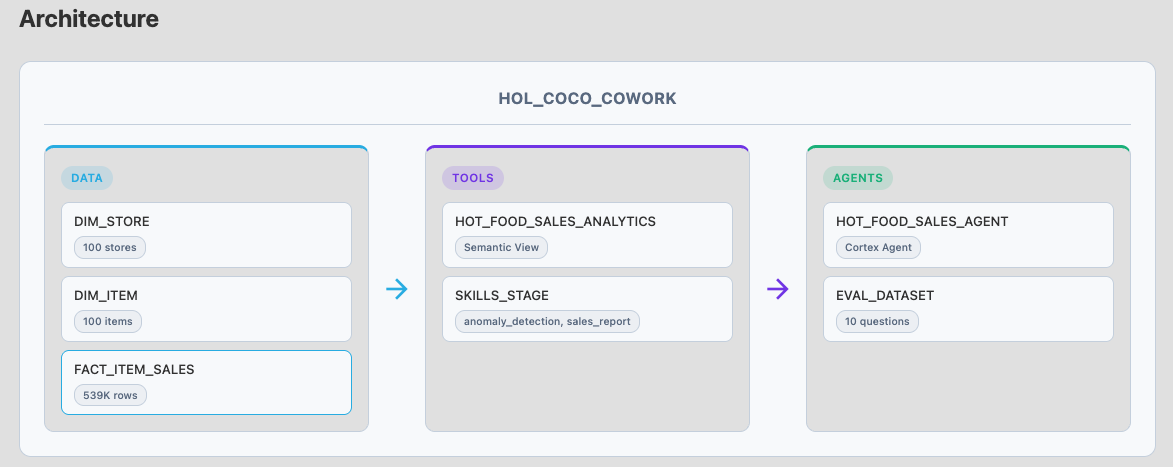Screen dimensions: 1173x467
Task: Click the purple arrow between Tools and Agents
Action: pyautogui.click(x=778, y=289)
